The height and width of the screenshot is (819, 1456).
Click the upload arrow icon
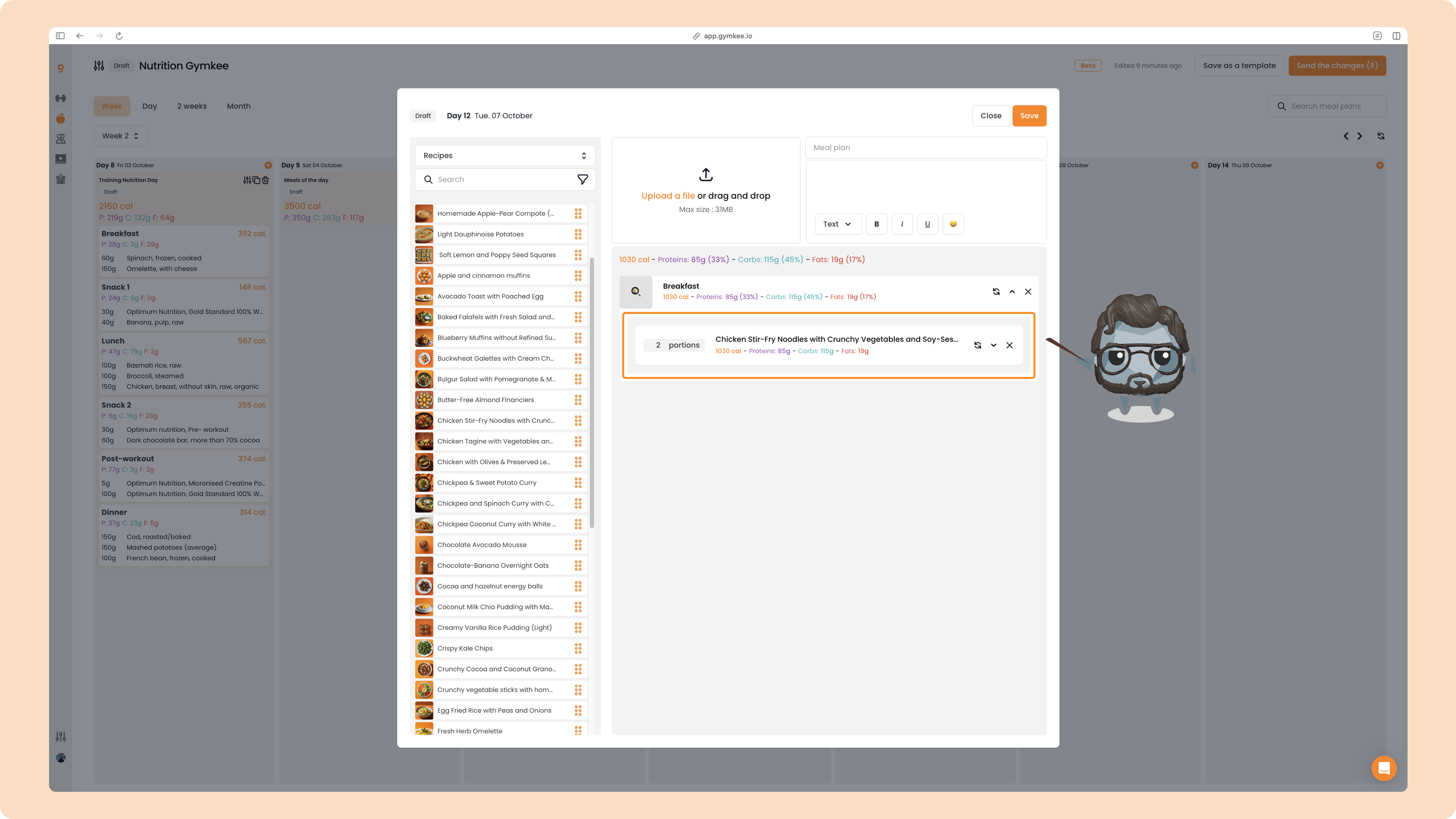pyautogui.click(x=705, y=174)
